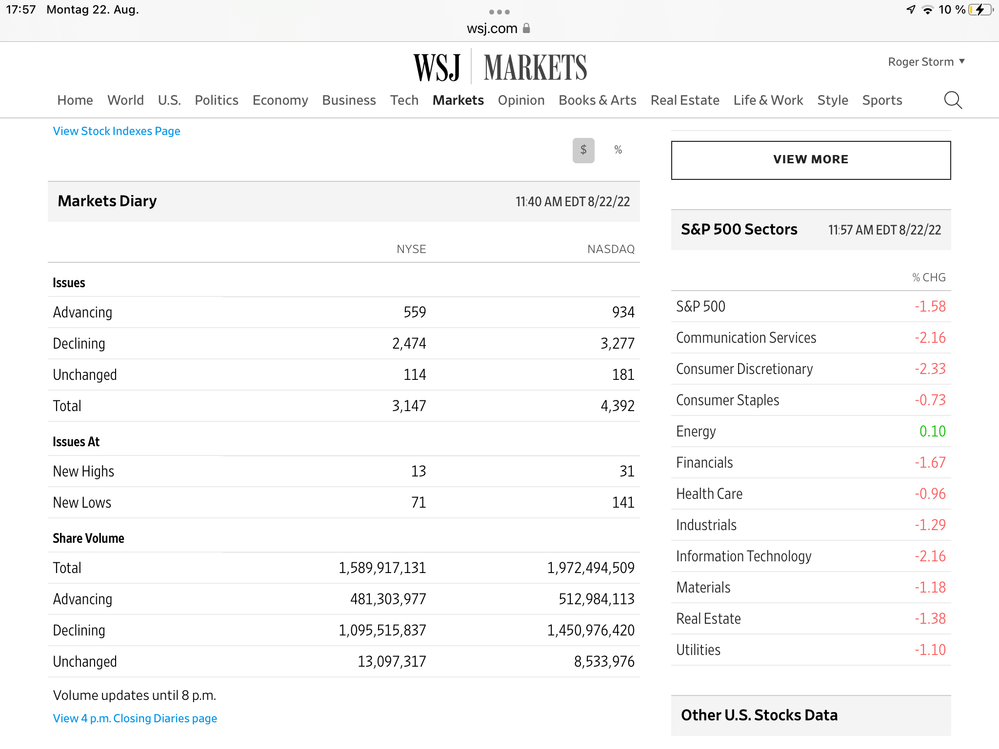
Task: Select the Materials sector row
Action: tap(810, 587)
